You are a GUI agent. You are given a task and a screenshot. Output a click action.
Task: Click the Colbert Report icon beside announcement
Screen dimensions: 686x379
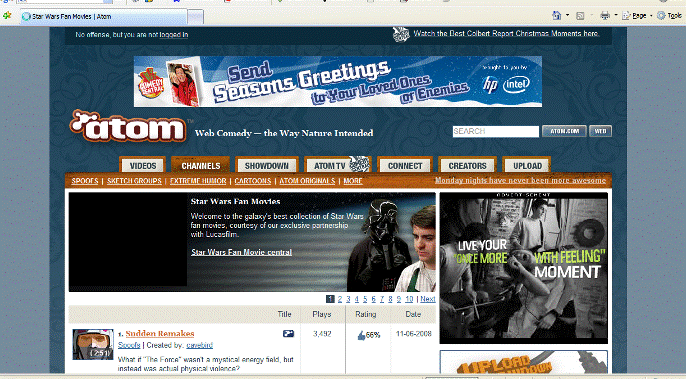point(401,34)
